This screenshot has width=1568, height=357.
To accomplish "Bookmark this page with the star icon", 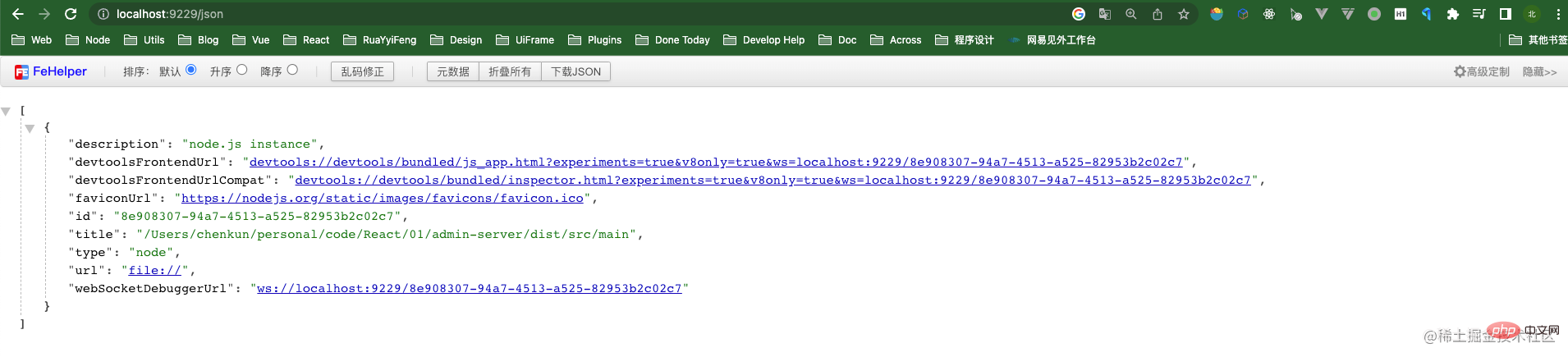I will click(1183, 14).
